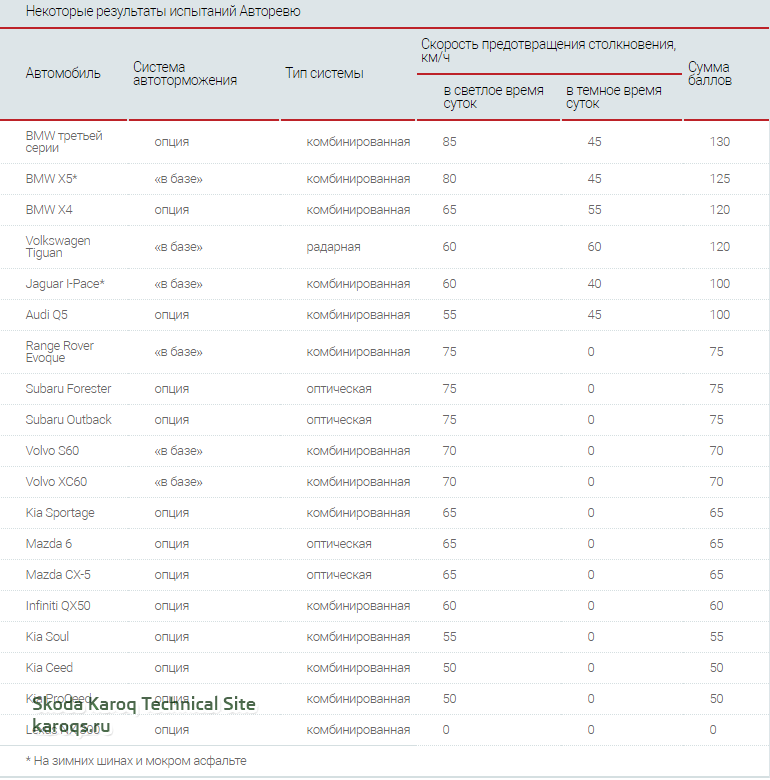The width and height of the screenshot is (770, 780).
Task: Click 'оптическая' type in Subaru Forester row
Action: click(339, 389)
